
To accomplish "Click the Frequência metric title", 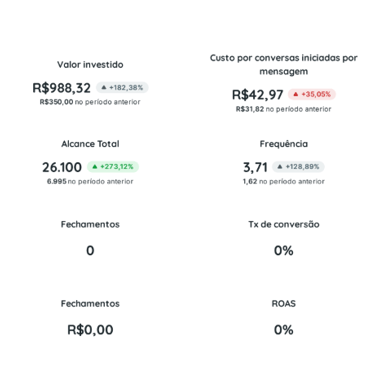I will pos(284,144).
